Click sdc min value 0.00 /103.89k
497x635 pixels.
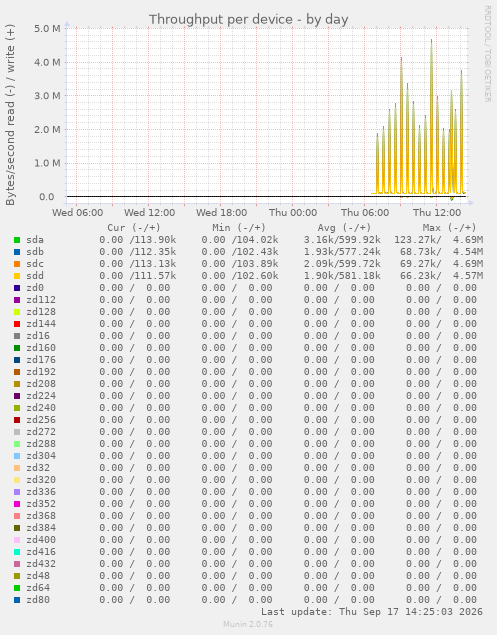pos(240,264)
